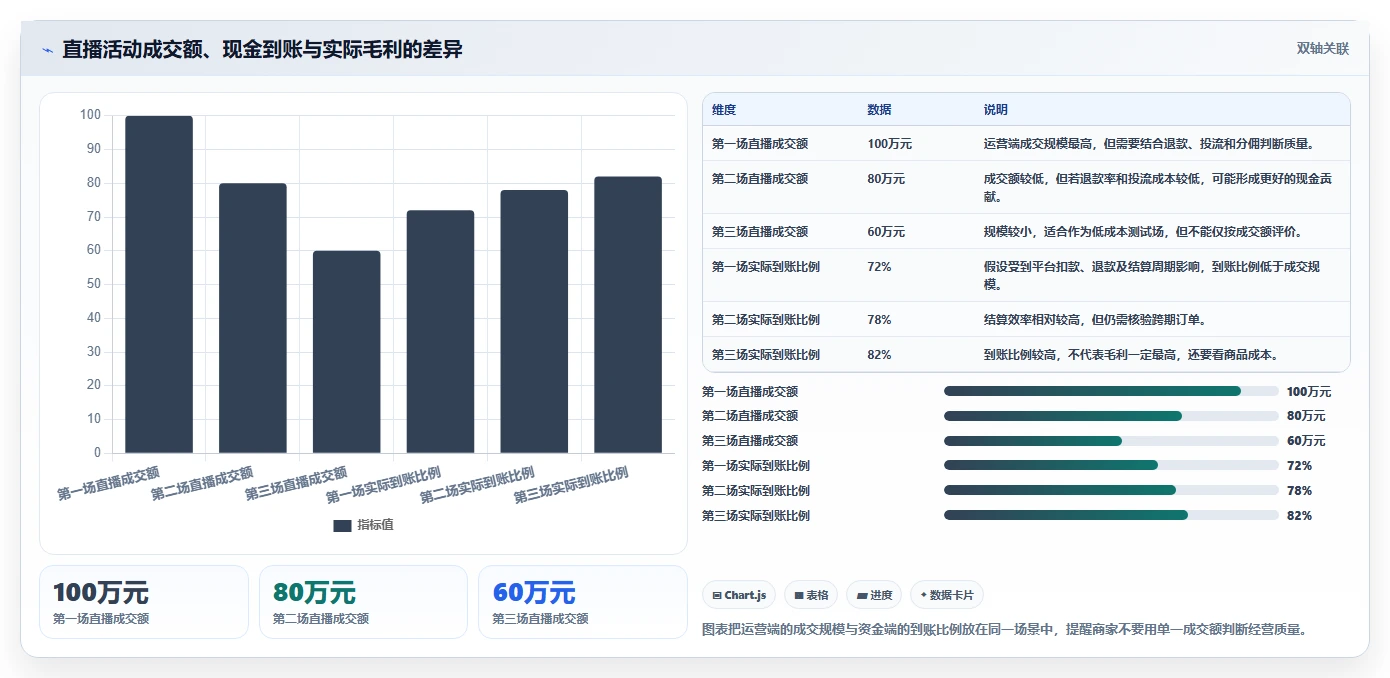Click the table row label 第二场实际到账比例
Screen dimensions: 1390x678
click(766, 320)
